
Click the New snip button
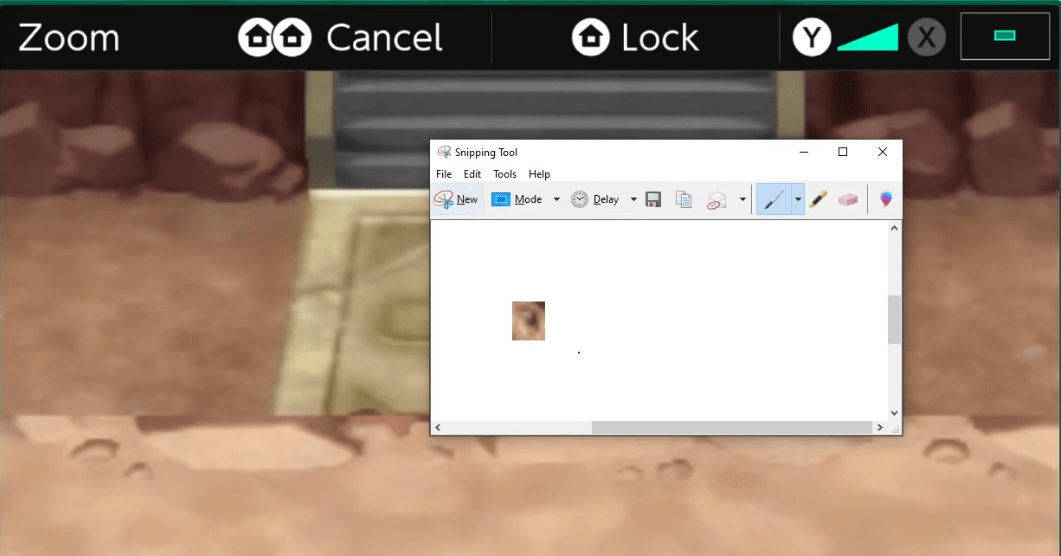tap(457, 200)
